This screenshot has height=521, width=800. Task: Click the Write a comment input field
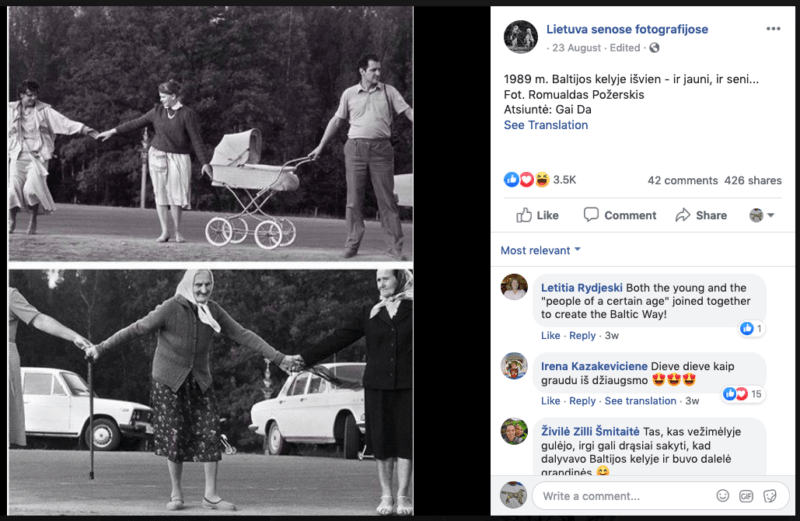[x=620, y=496]
